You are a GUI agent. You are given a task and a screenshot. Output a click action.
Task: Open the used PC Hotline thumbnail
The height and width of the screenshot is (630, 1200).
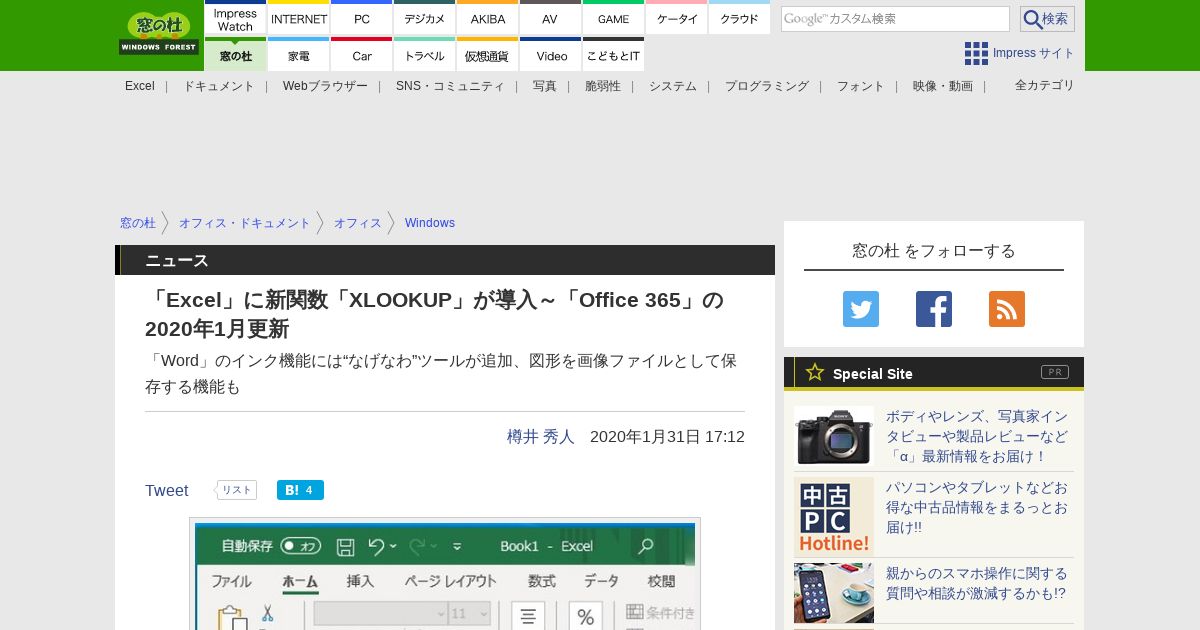pos(834,516)
